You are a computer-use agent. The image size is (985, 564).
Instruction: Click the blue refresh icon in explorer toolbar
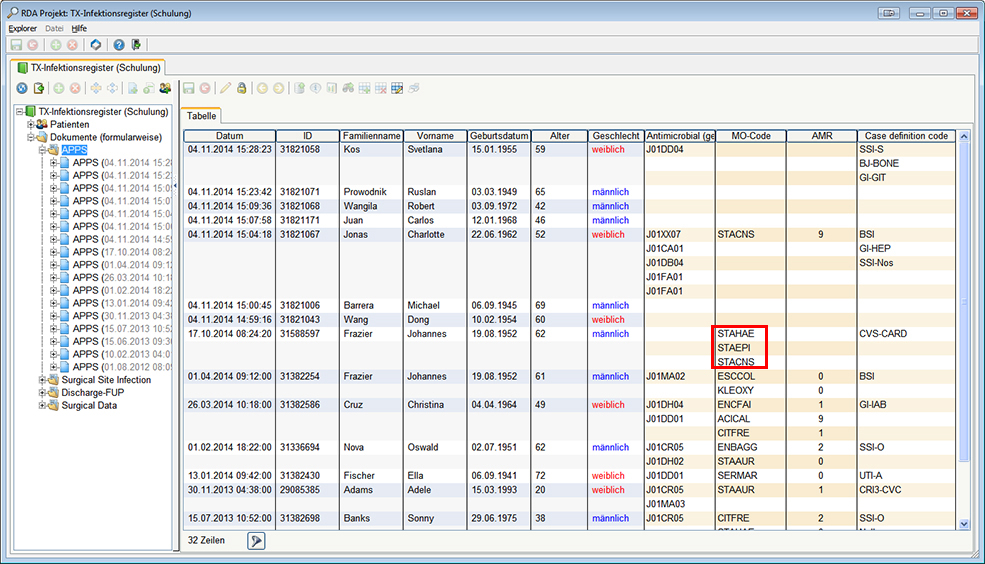(x=21, y=88)
